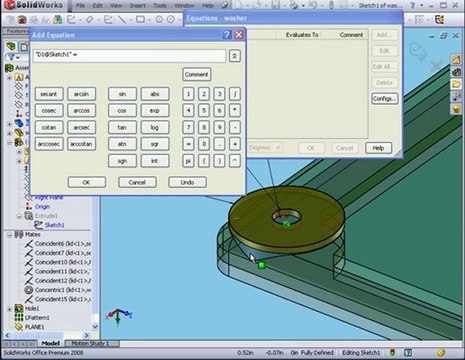The image size is (465, 360).
Task: Click the Sketch tool icon in toolbar
Action: point(71,20)
